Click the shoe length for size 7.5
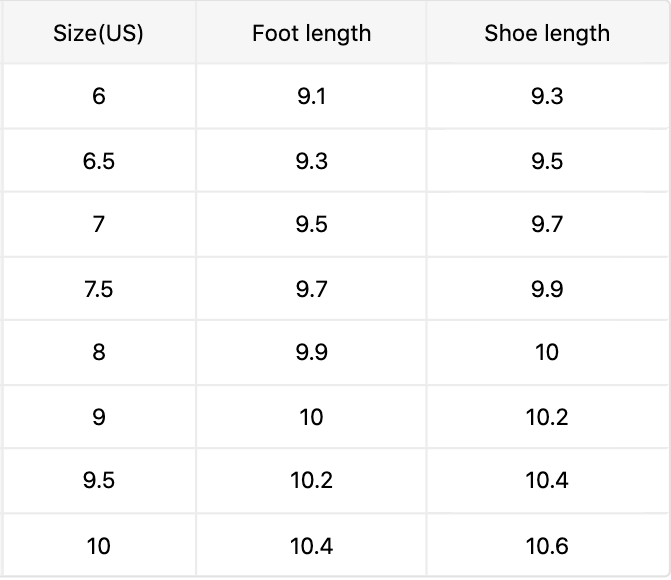671x580 pixels. coord(547,289)
